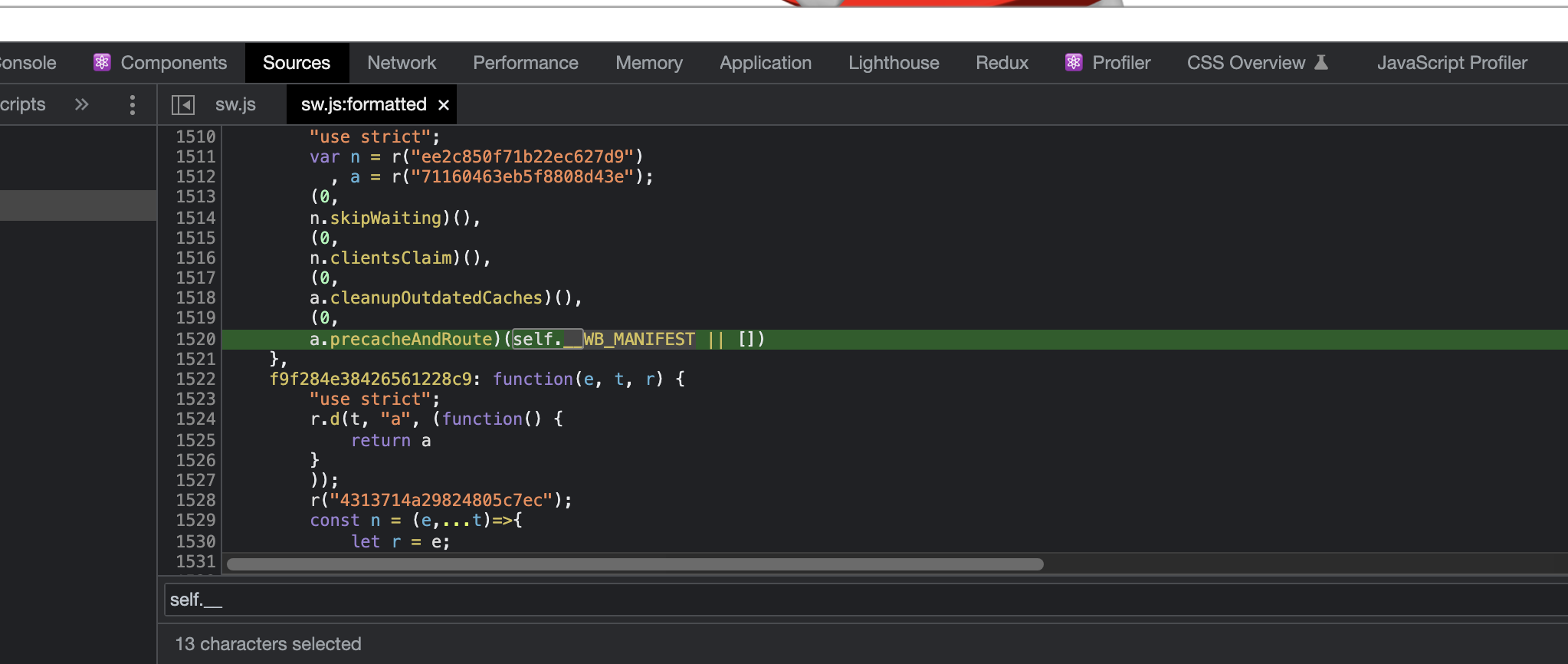Open the CSS Overview tab
This screenshot has height=664, width=1568.
click(1246, 63)
